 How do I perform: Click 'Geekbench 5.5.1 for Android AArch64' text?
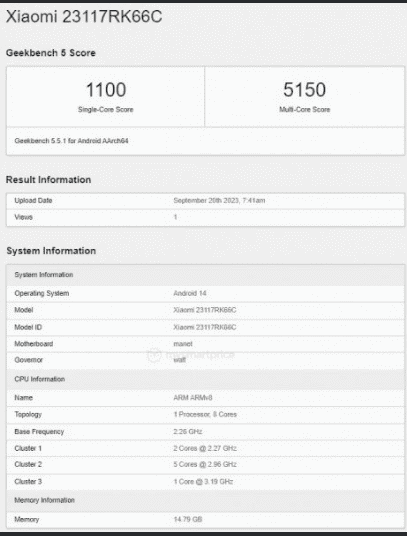(71, 141)
